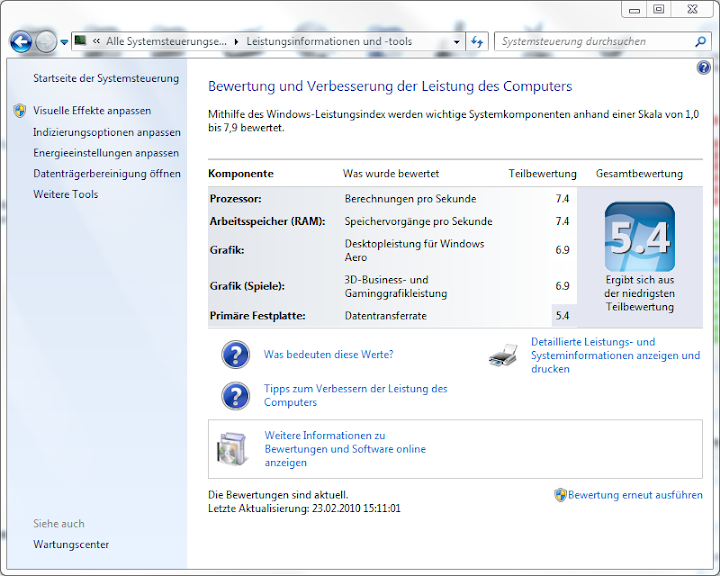The width and height of the screenshot is (720, 576).
Task: Click the shield icon next to Visuelle Effekte
Action: coord(20,111)
